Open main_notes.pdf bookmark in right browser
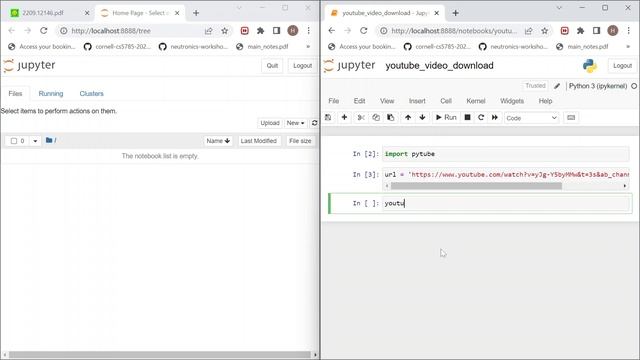 tap(588, 47)
